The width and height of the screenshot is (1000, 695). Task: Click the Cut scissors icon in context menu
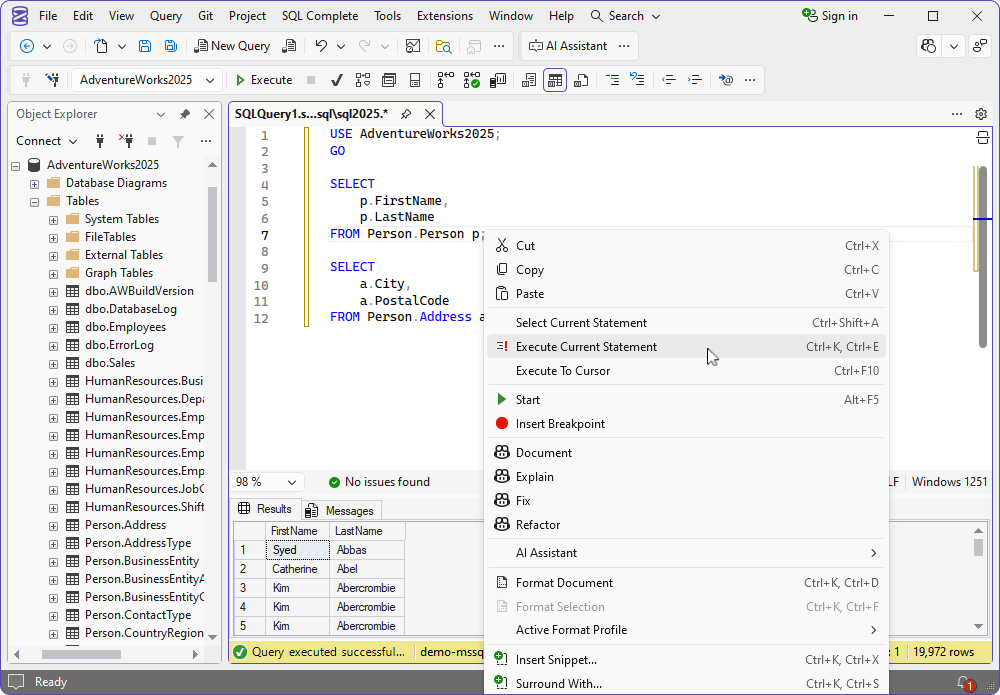coord(502,246)
